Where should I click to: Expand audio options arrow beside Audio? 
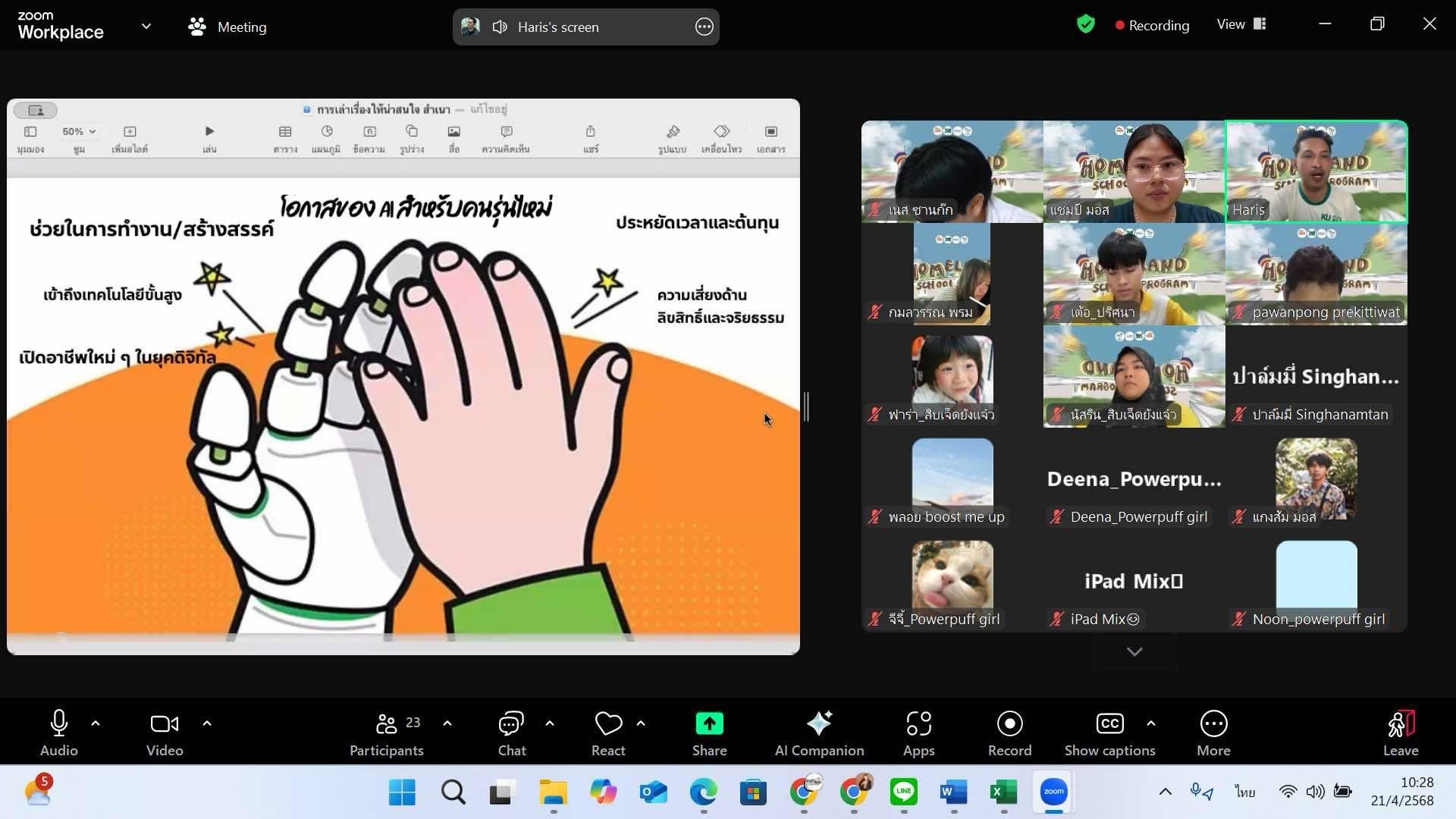point(96,723)
